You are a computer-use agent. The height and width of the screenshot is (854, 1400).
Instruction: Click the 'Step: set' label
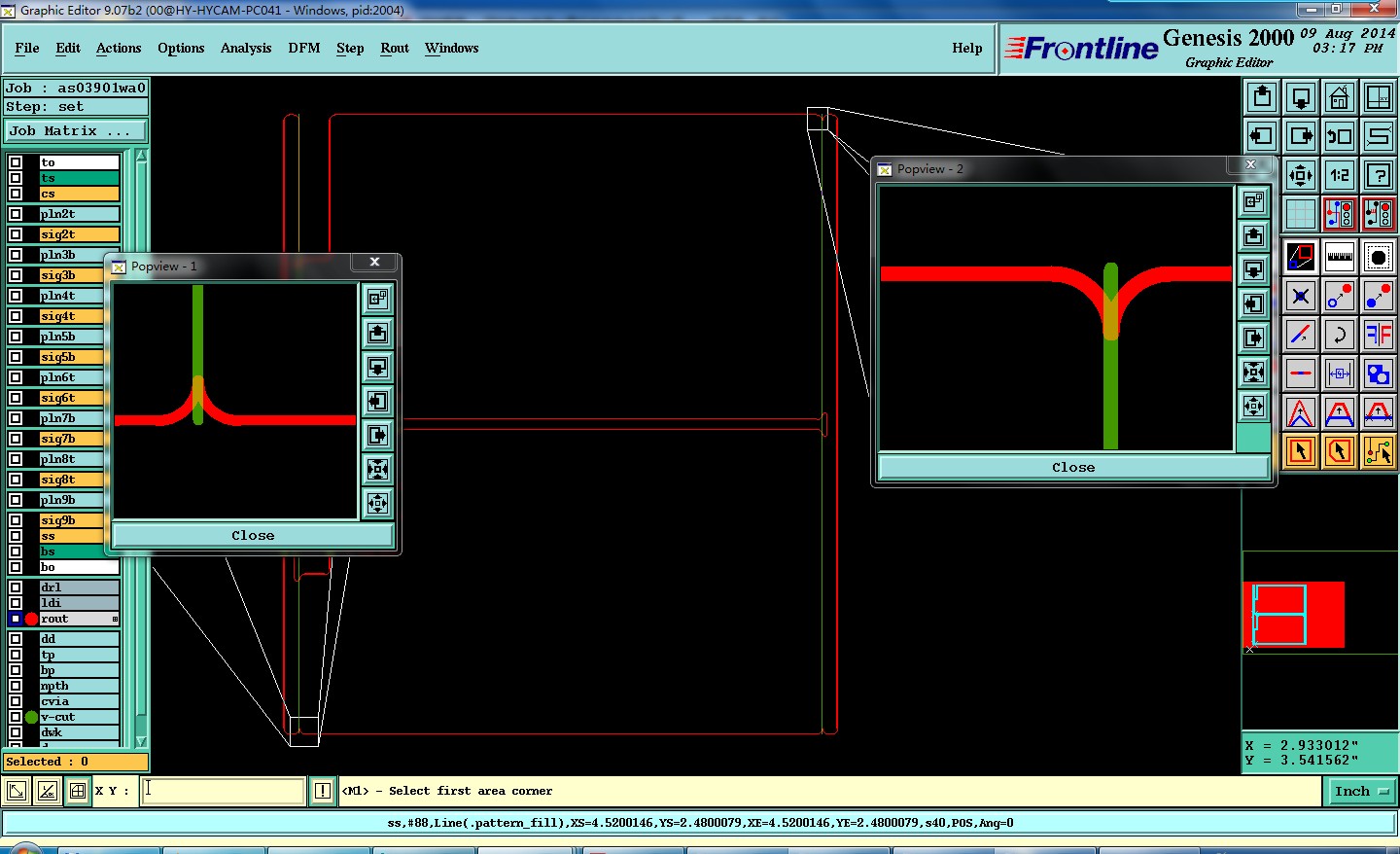(76, 107)
